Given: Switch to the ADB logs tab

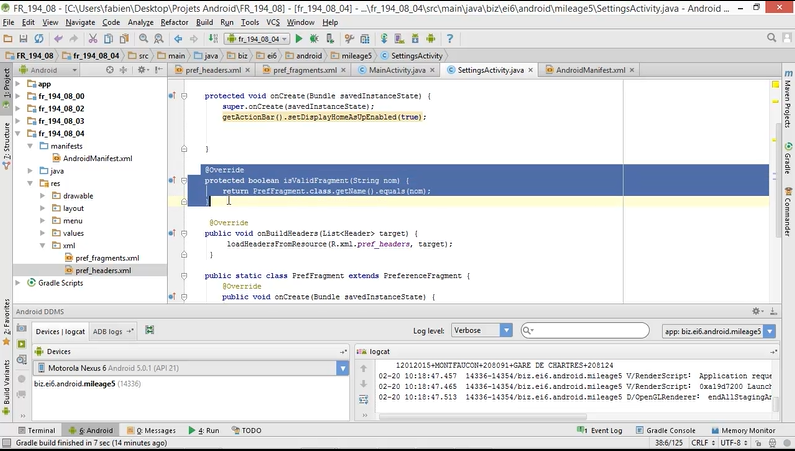Looking at the screenshot, I should tap(107, 331).
